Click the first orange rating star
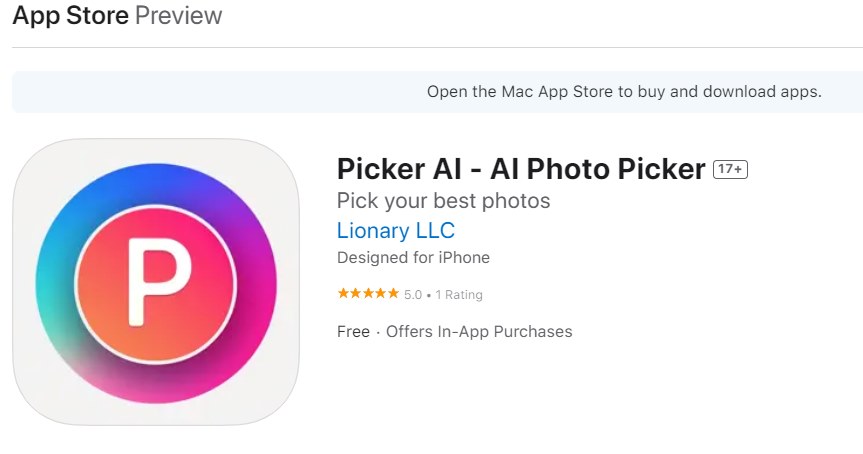The height and width of the screenshot is (454, 863). coord(343,294)
